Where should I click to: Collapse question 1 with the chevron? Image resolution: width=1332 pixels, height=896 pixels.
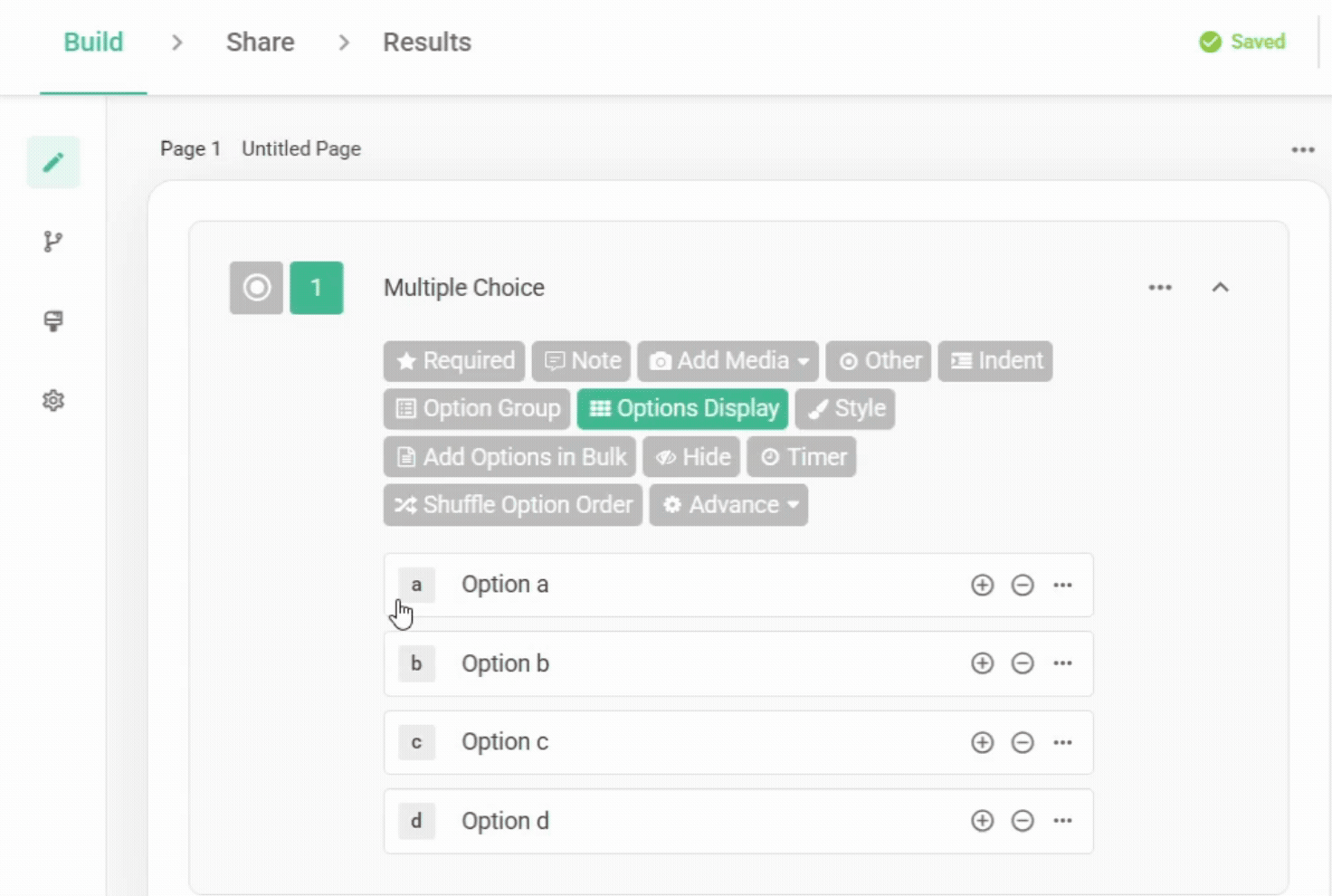(x=1221, y=287)
